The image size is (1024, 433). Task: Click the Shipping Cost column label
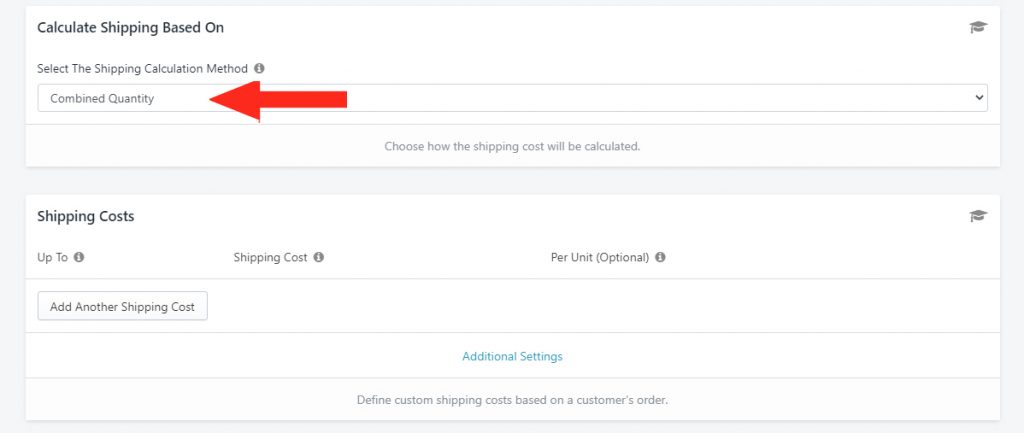[270, 257]
